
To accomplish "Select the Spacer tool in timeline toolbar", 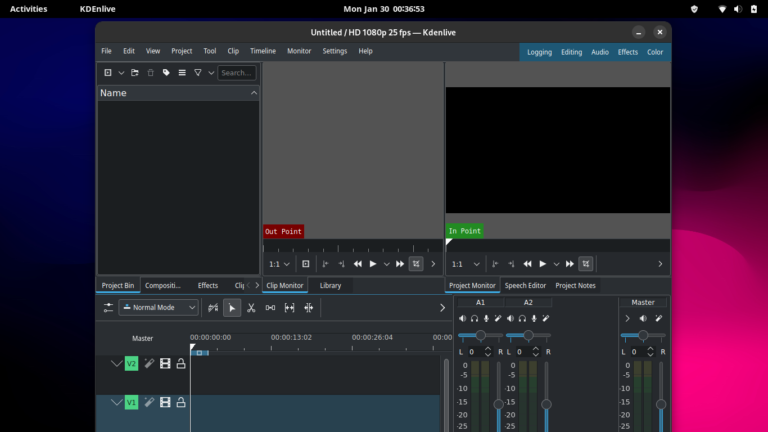I will pos(270,308).
